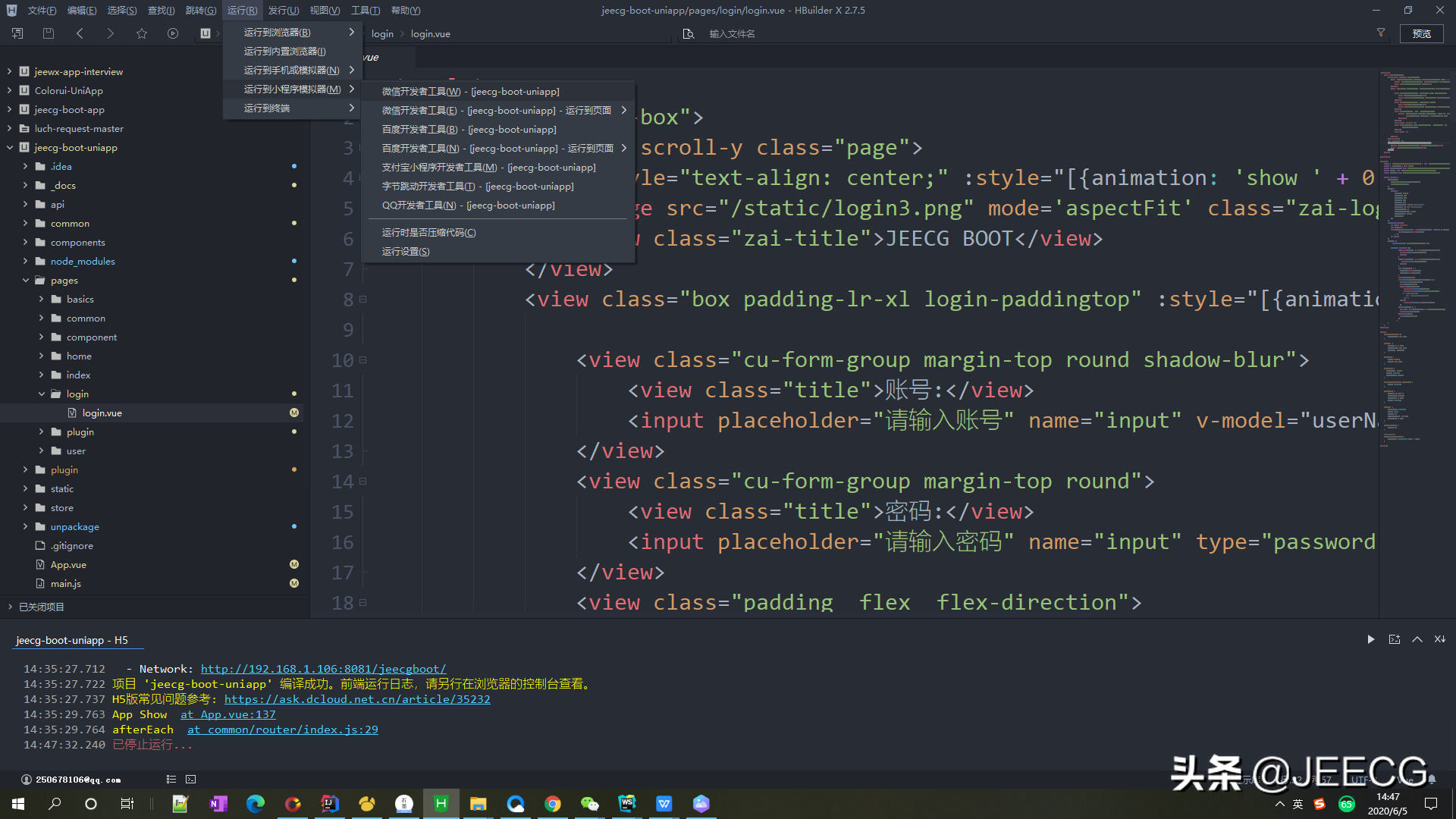This screenshot has width=1456, height=819.
Task: Open the 发行(U) menu
Action: (x=284, y=11)
